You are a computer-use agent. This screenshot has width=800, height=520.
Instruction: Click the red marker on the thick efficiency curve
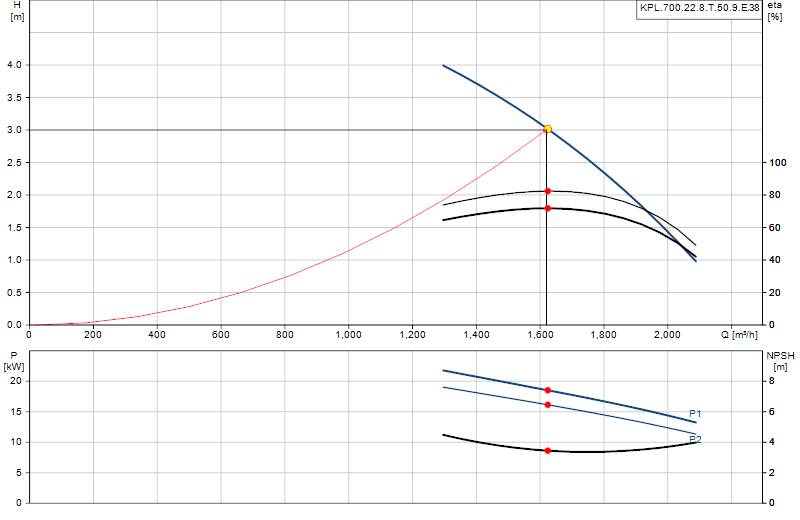pos(547,208)
